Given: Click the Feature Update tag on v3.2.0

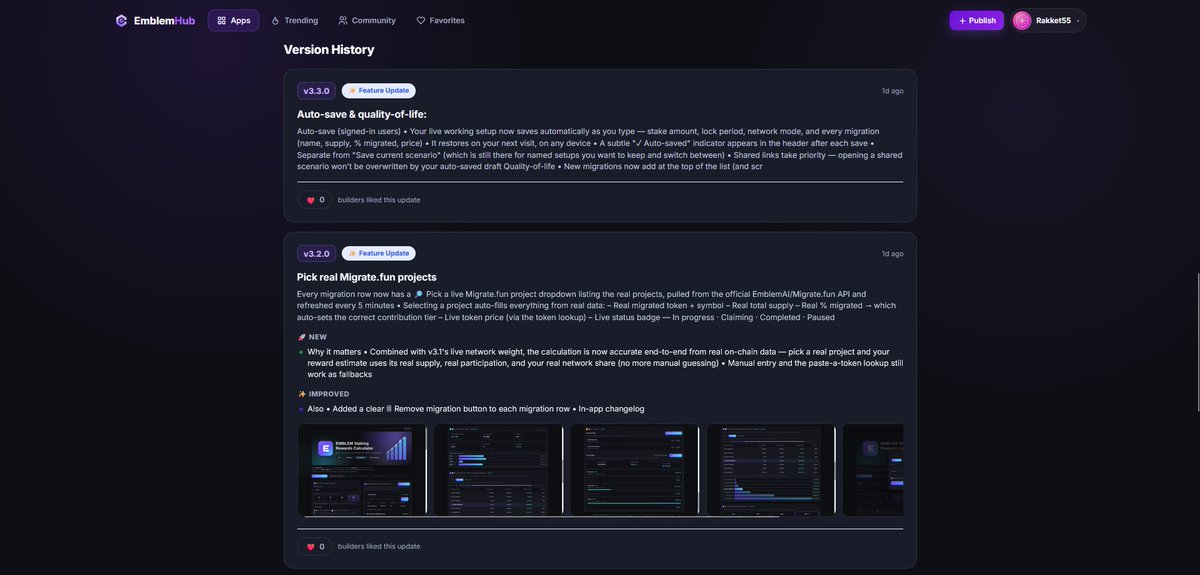Looking at the screenshot, I should click(379, 254).
